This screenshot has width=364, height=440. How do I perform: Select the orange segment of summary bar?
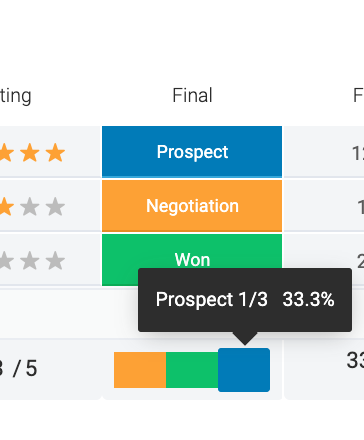[x=140, y=370]
